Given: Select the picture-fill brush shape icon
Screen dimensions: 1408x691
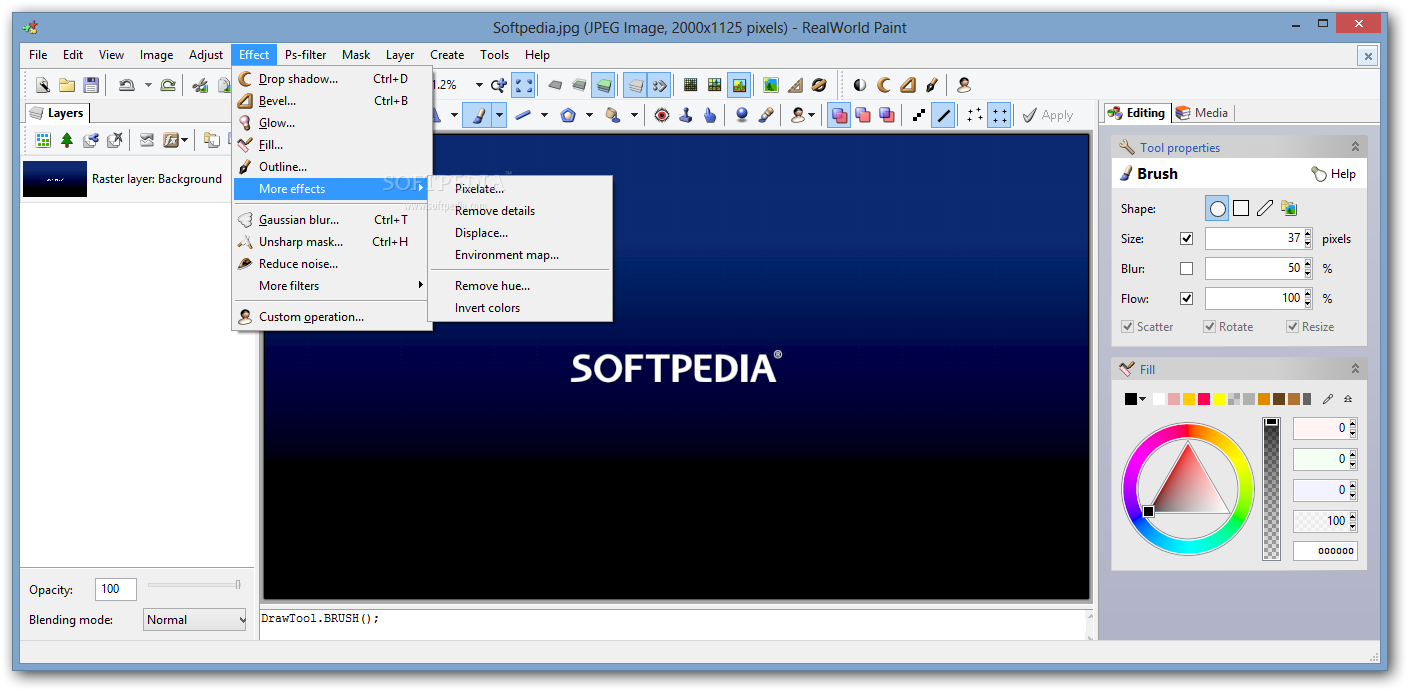Looking at the screenshot, I should 1289,208.
